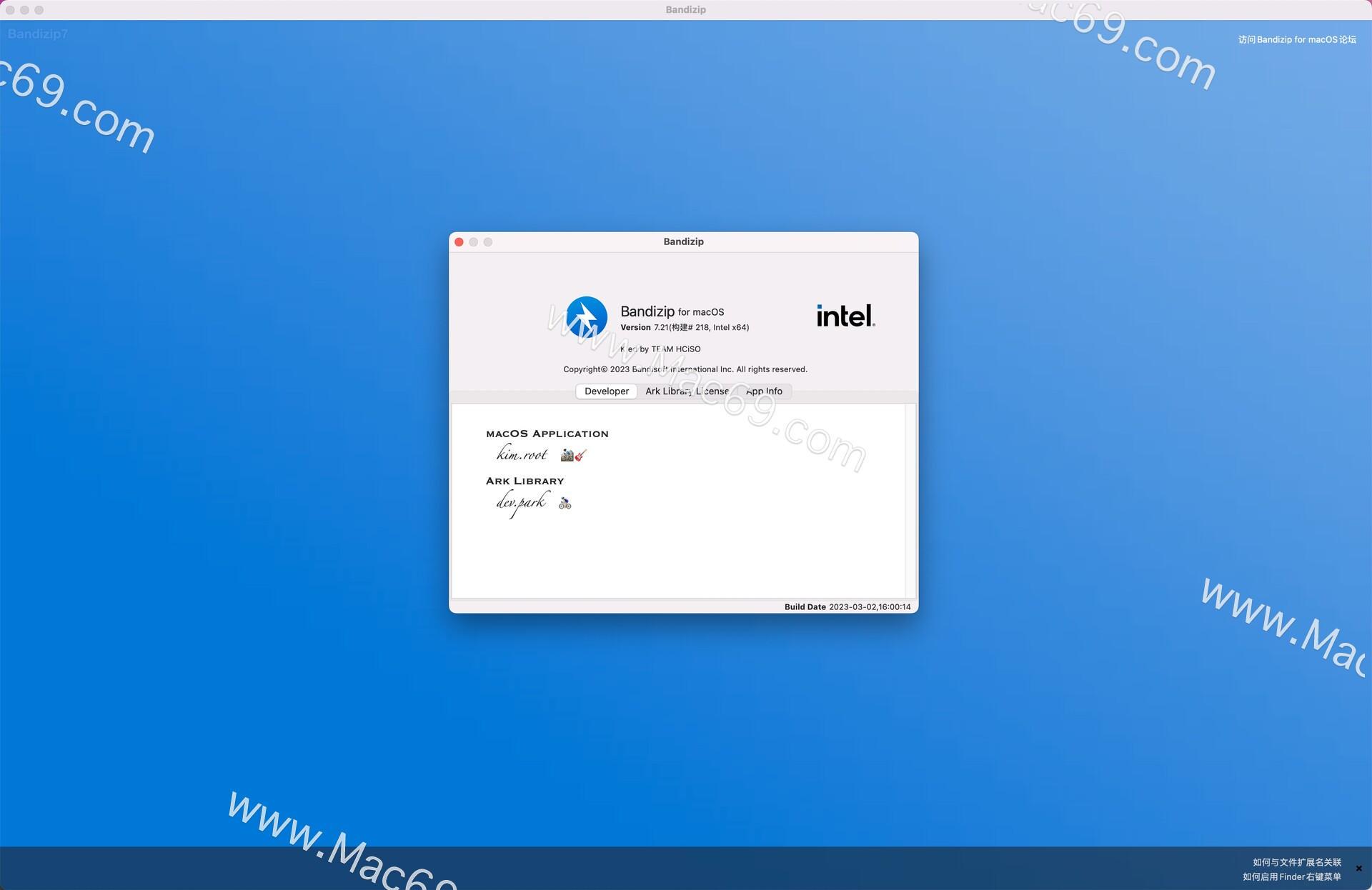Open the Finder right-click menu help link
This screenshot has height=890, width=1372.
(1291, 876)
